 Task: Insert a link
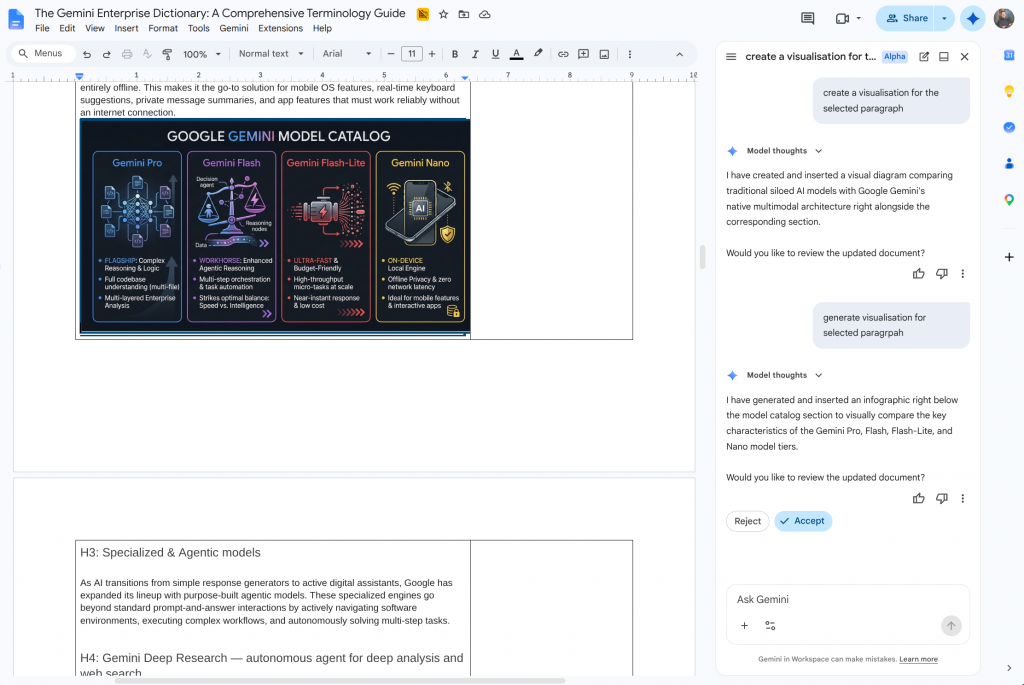tap(563, 54)
